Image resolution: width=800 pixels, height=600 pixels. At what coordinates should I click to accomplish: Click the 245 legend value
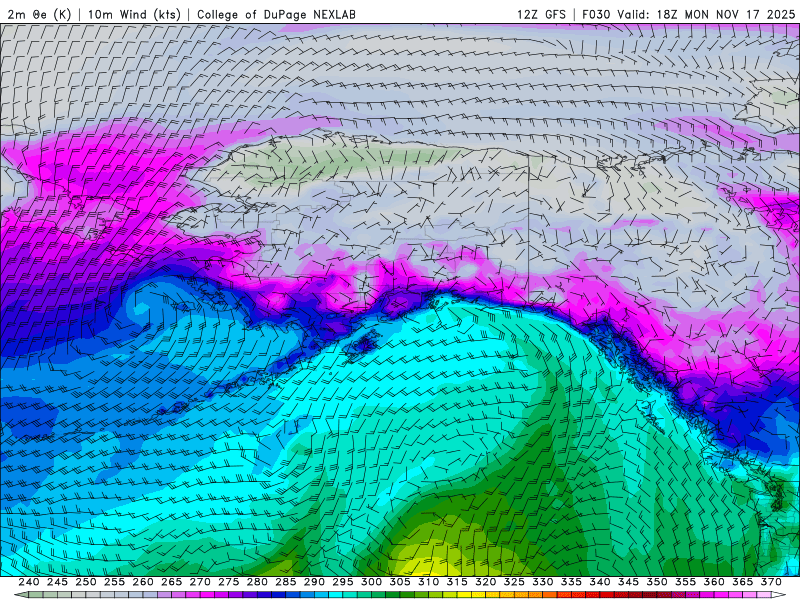pyautogui.click(x=57, y=582)
